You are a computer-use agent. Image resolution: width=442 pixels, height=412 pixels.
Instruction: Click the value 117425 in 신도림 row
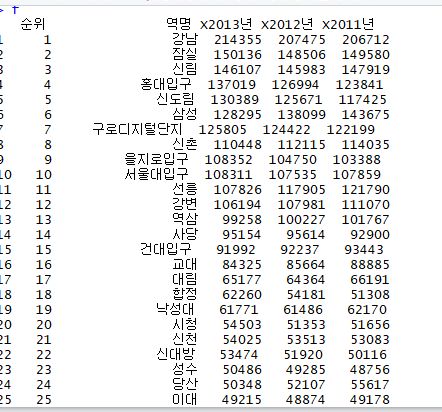pyautogui.click(x=363, y=100)
